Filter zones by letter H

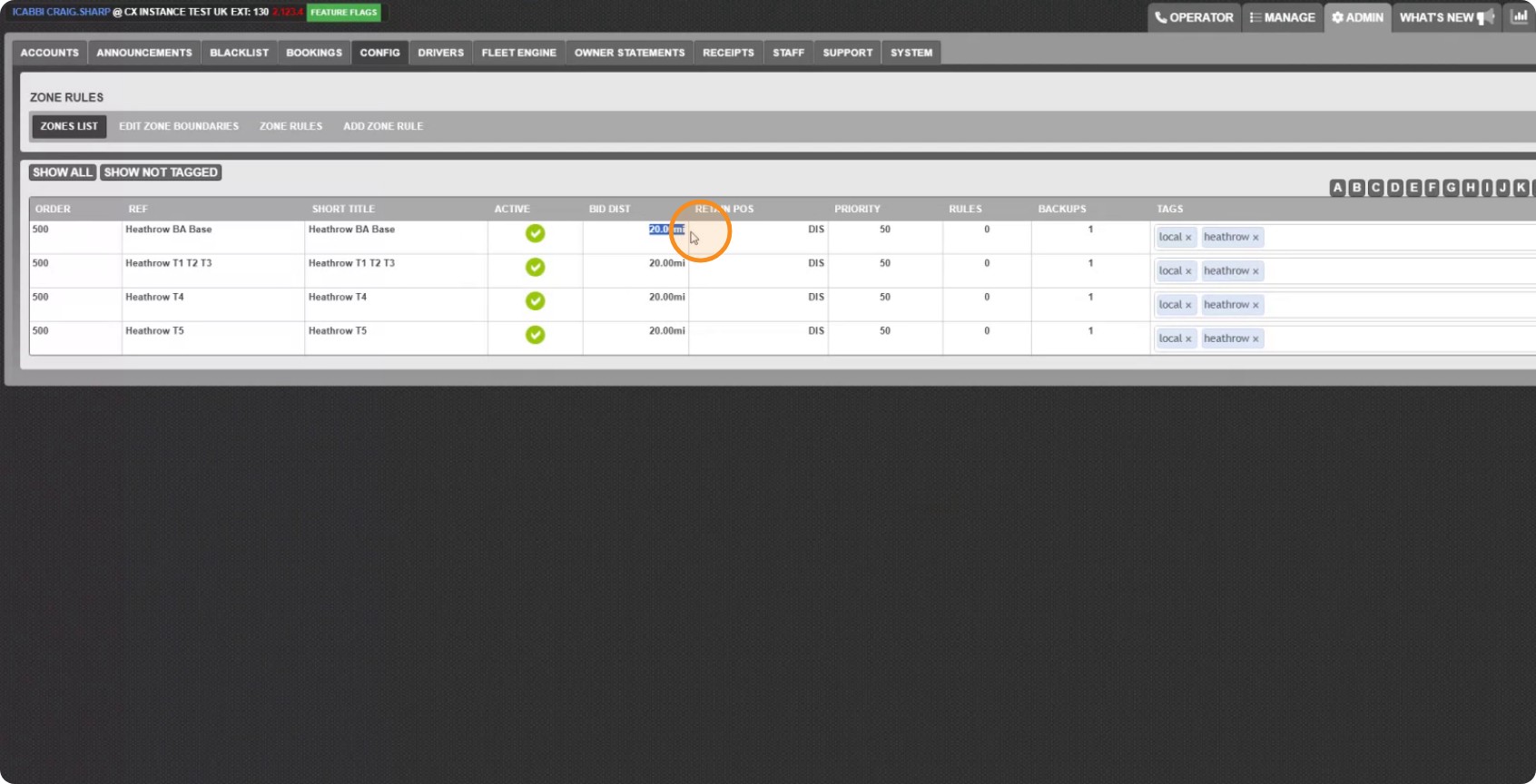1471,188
